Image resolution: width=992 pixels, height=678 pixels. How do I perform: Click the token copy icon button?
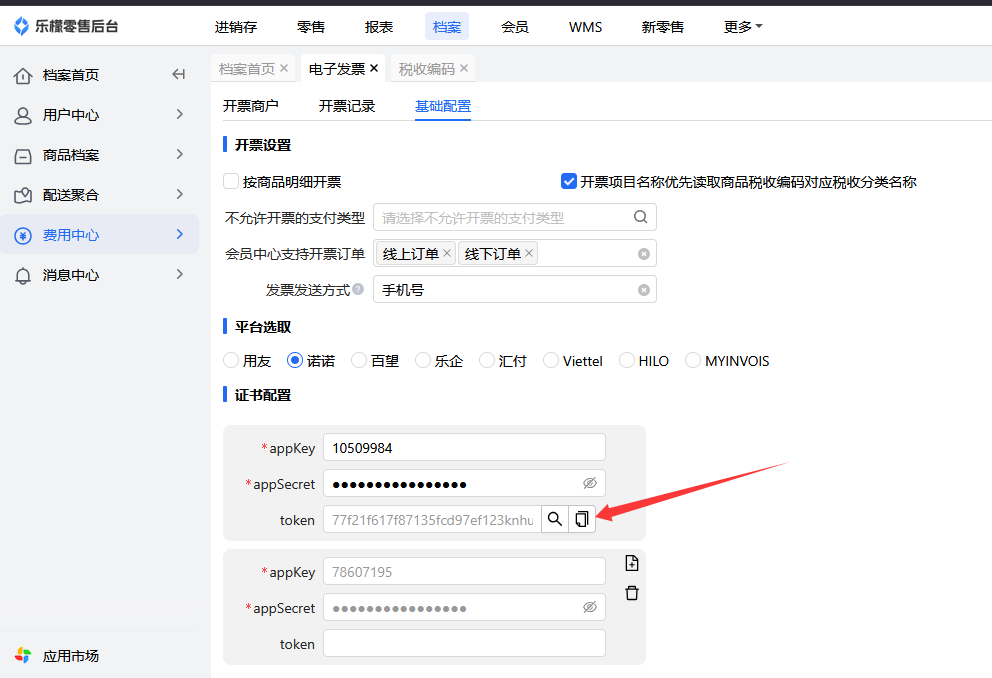(x=582, y=519)
